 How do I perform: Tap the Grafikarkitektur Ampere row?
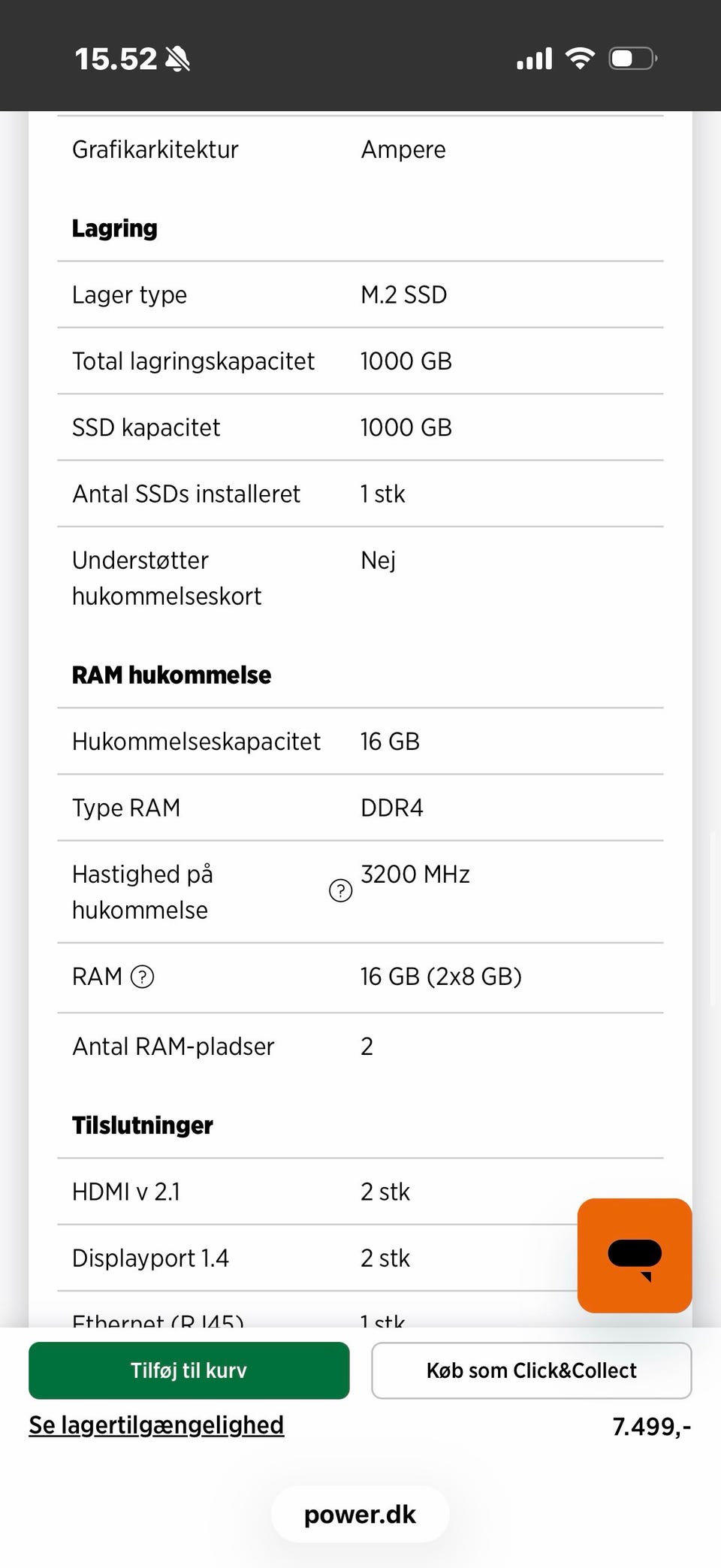360,150
